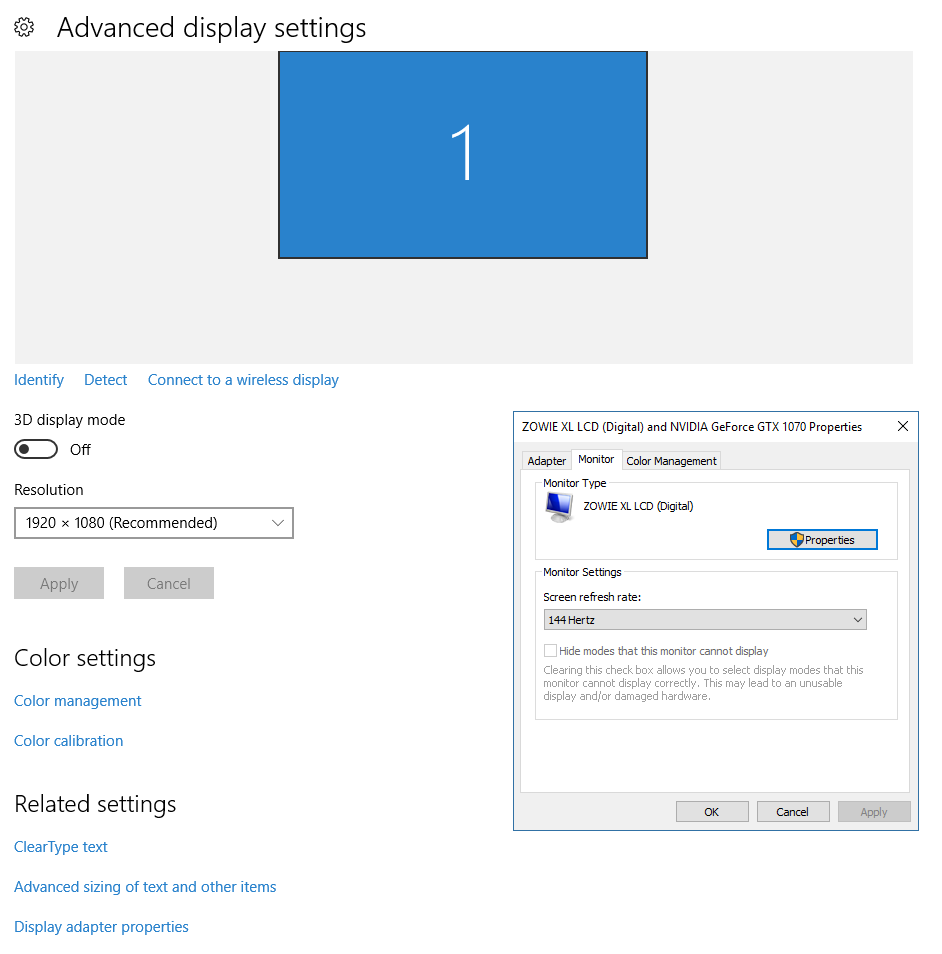Open the ClearType text link

click(61, 847)
